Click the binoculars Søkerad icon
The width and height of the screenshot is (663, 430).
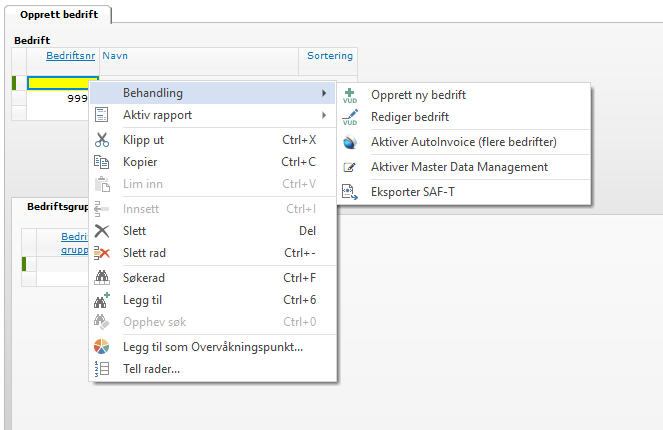[x=102, y=278]
